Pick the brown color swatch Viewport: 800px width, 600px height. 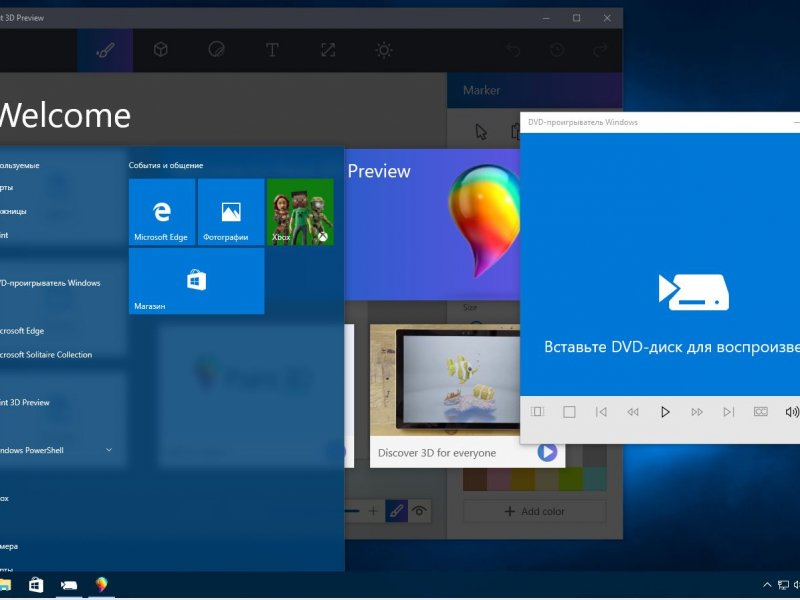[475, 480]
